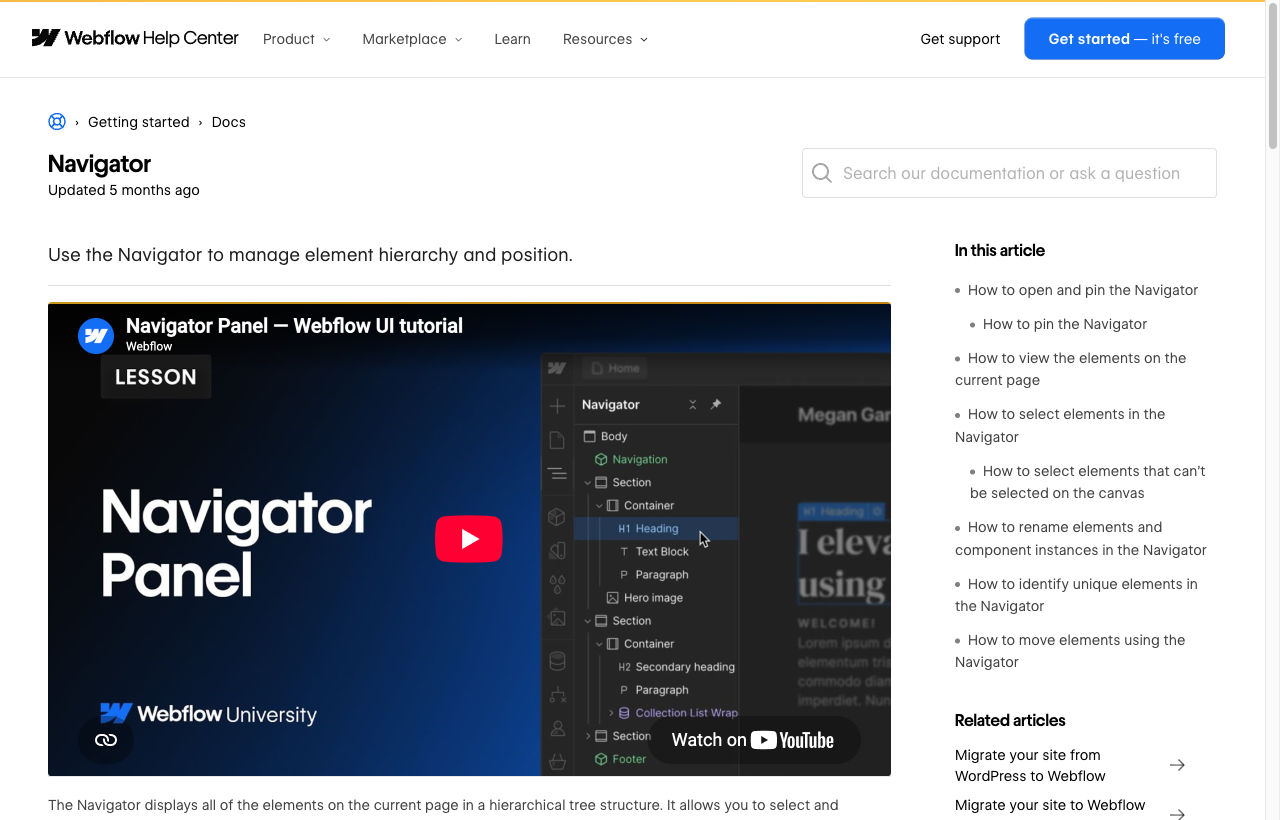Jump to selecting elements that can't be selected
Screen dimensions: 1280x820
tap(1087, 482)
